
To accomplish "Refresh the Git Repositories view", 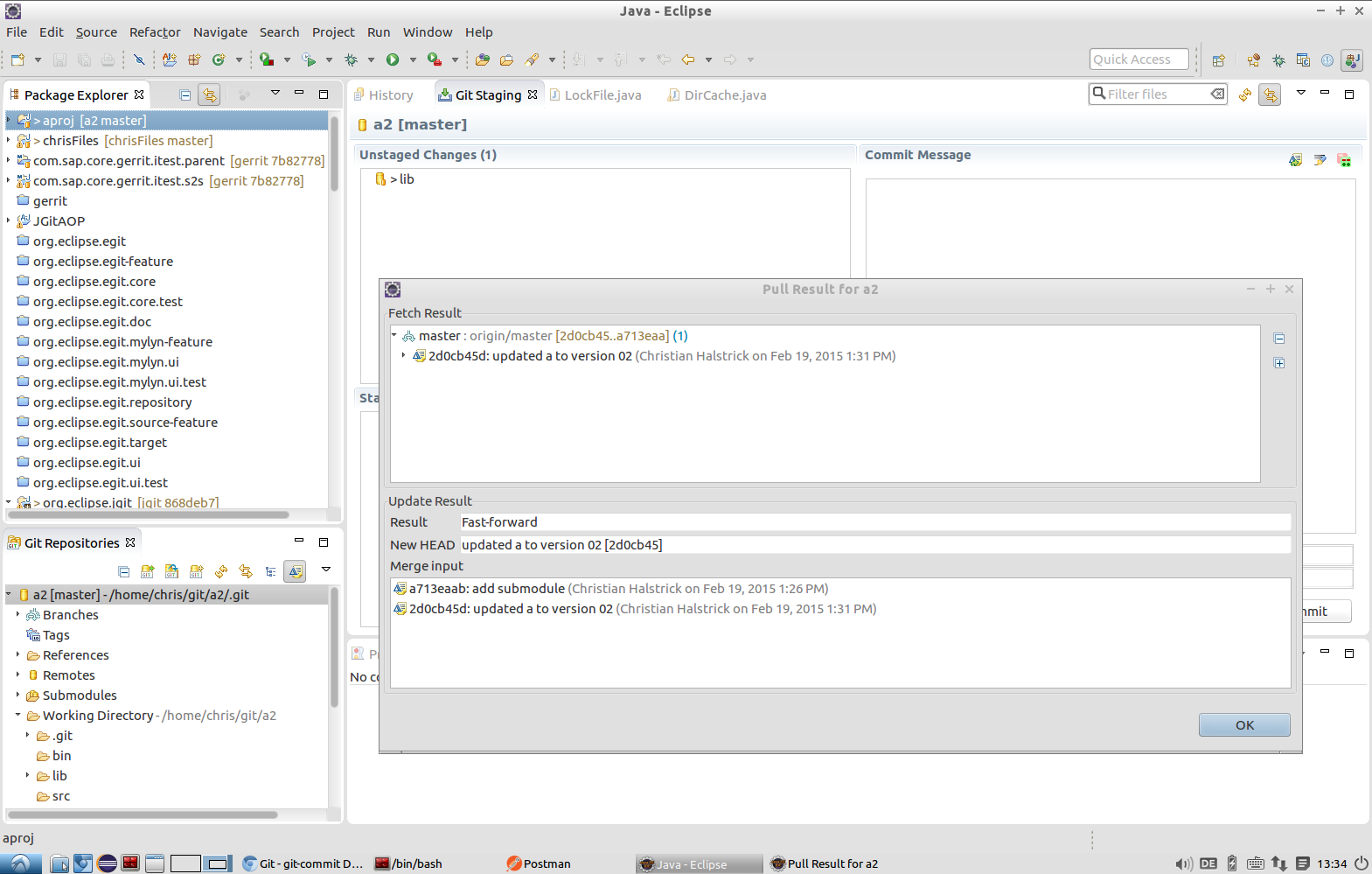I will click(221, 571).
